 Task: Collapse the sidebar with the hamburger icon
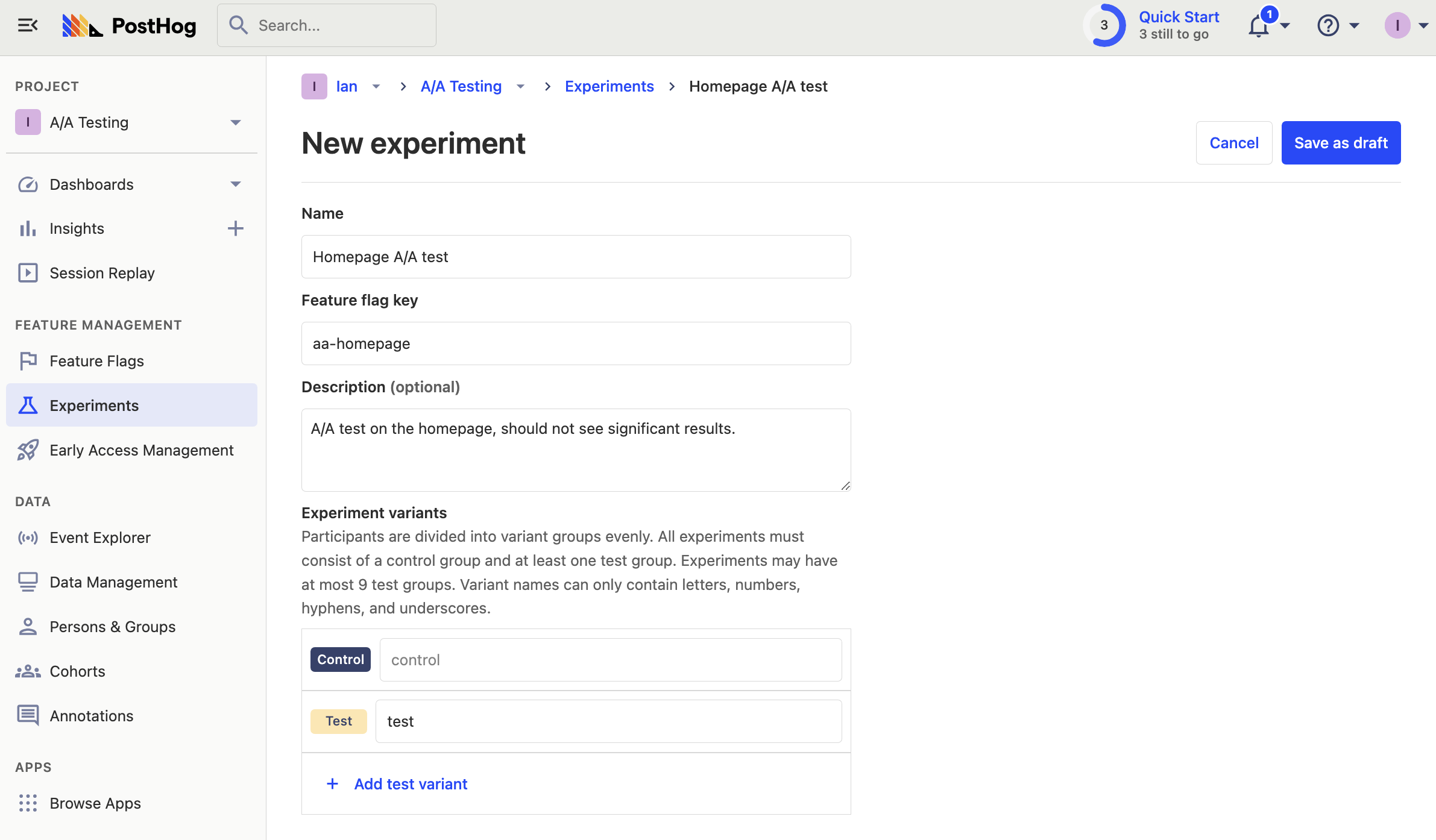28,25
